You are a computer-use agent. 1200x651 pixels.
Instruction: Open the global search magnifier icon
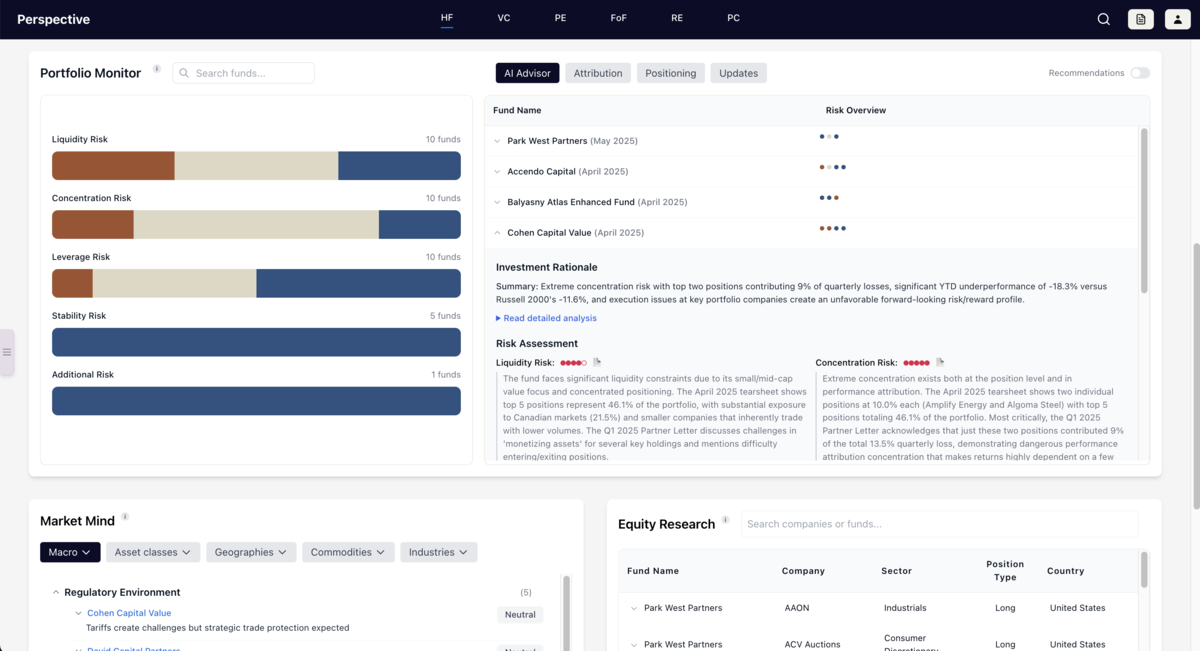click(1103, 19)
